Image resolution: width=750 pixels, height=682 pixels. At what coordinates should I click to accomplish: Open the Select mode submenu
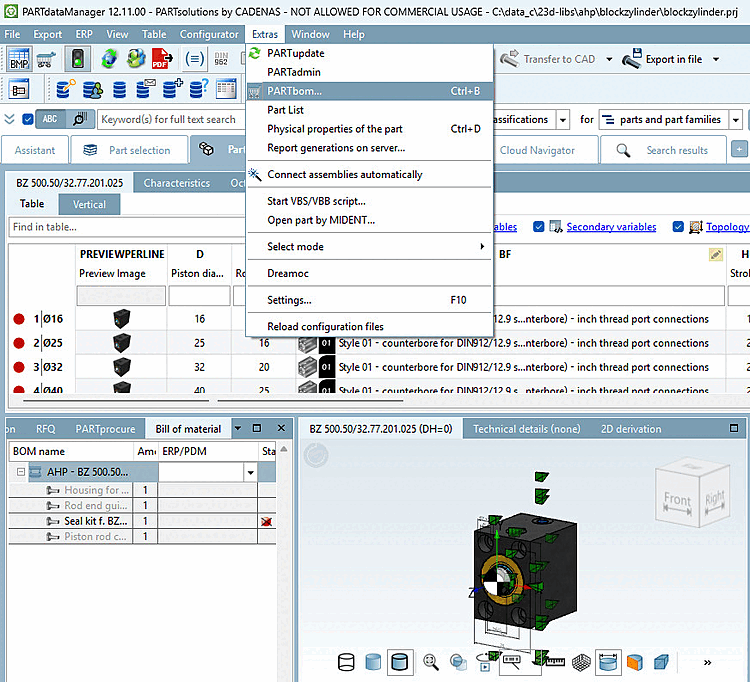[x=369, y=247]
